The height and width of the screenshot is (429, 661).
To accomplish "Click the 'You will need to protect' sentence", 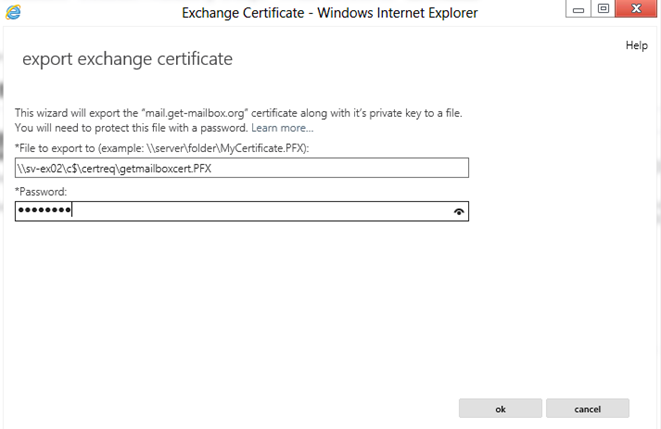I will (131, 128).
